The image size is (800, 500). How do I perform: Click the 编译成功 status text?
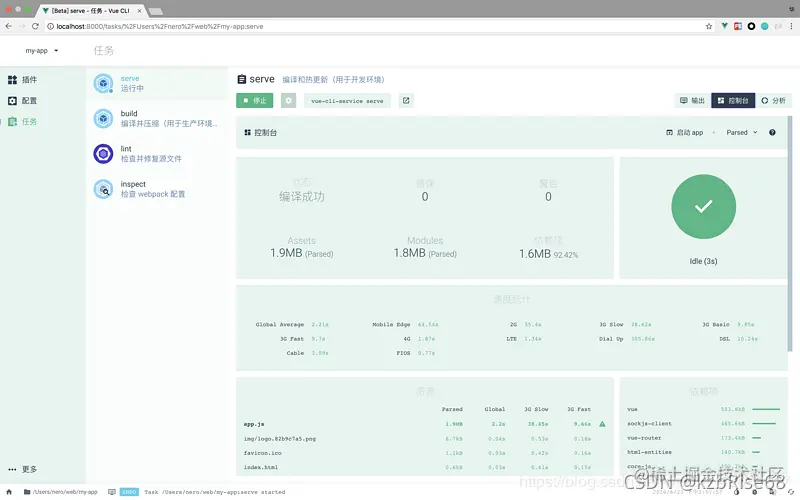pyautogui.click(x=302, y=196)
